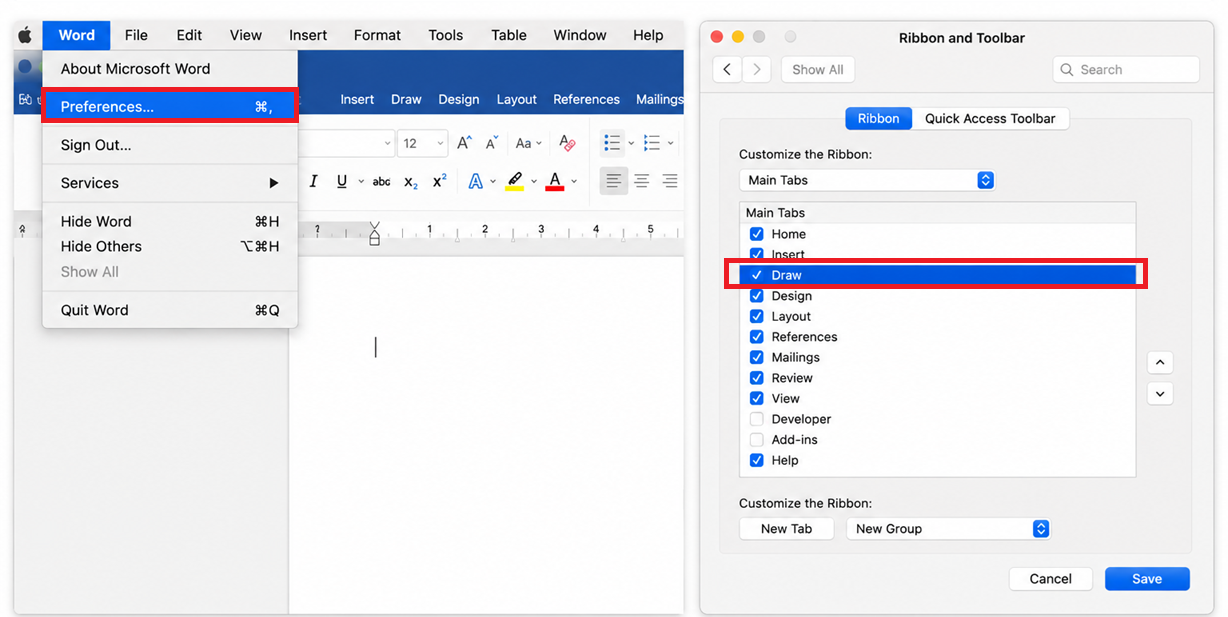Toggle italic formatting

[313, 181]
